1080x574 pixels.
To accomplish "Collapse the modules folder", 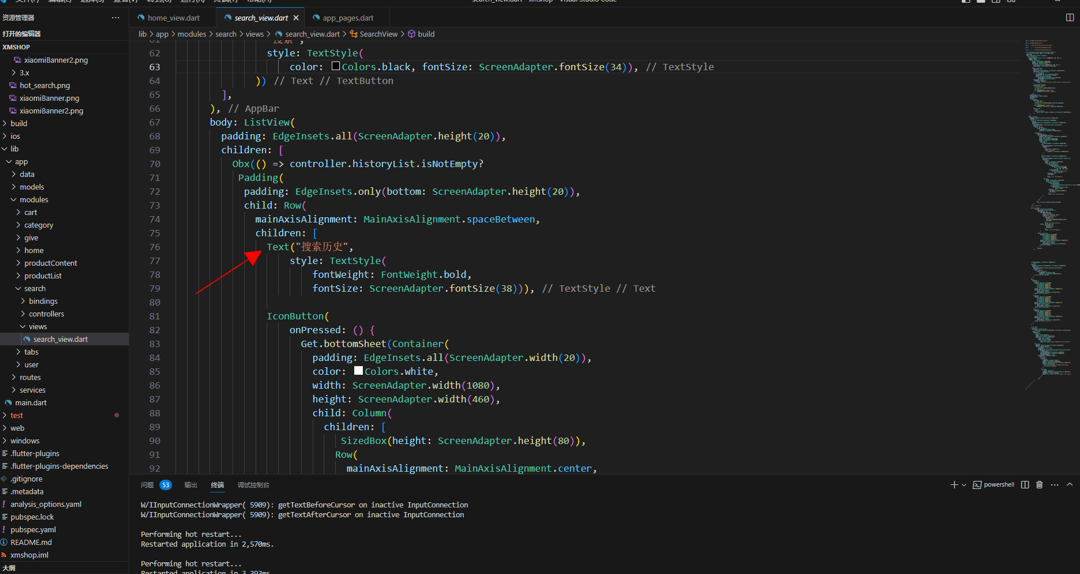I will (x=33, y=200).
